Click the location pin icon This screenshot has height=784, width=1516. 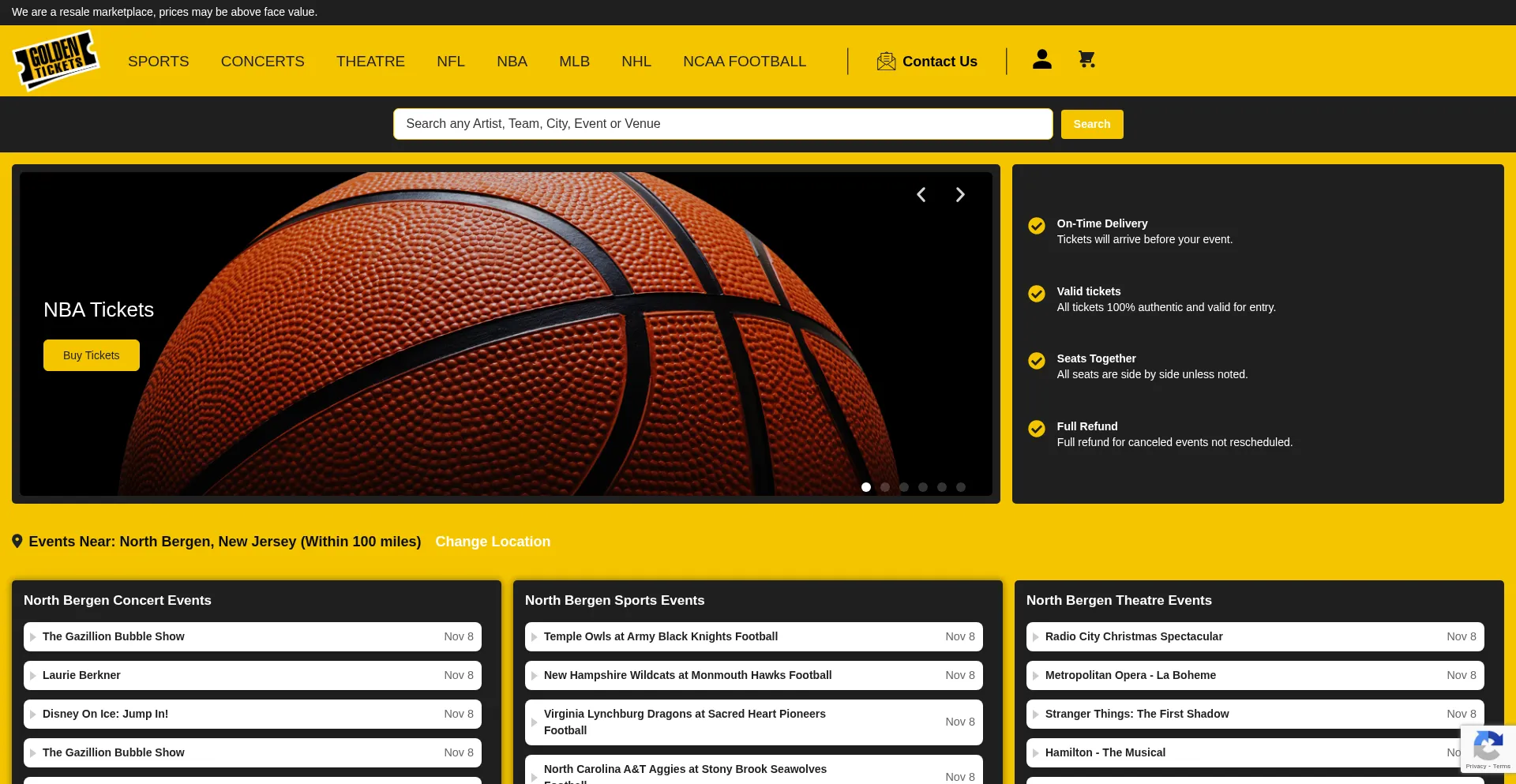[17, 541]
